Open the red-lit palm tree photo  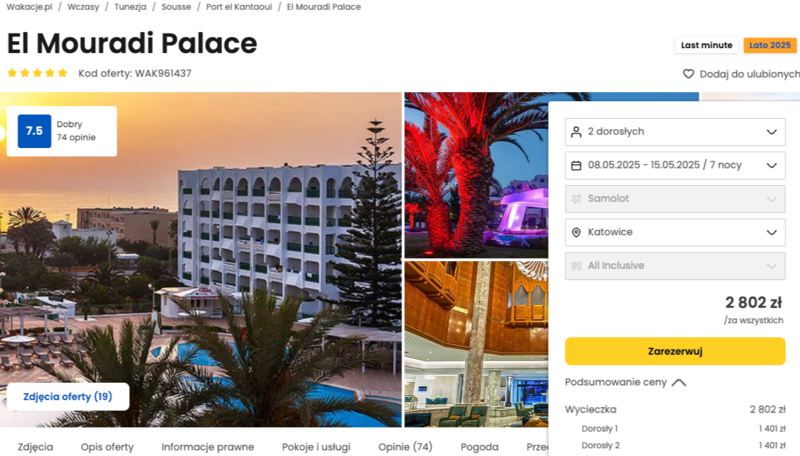click(x=476, y=175)
